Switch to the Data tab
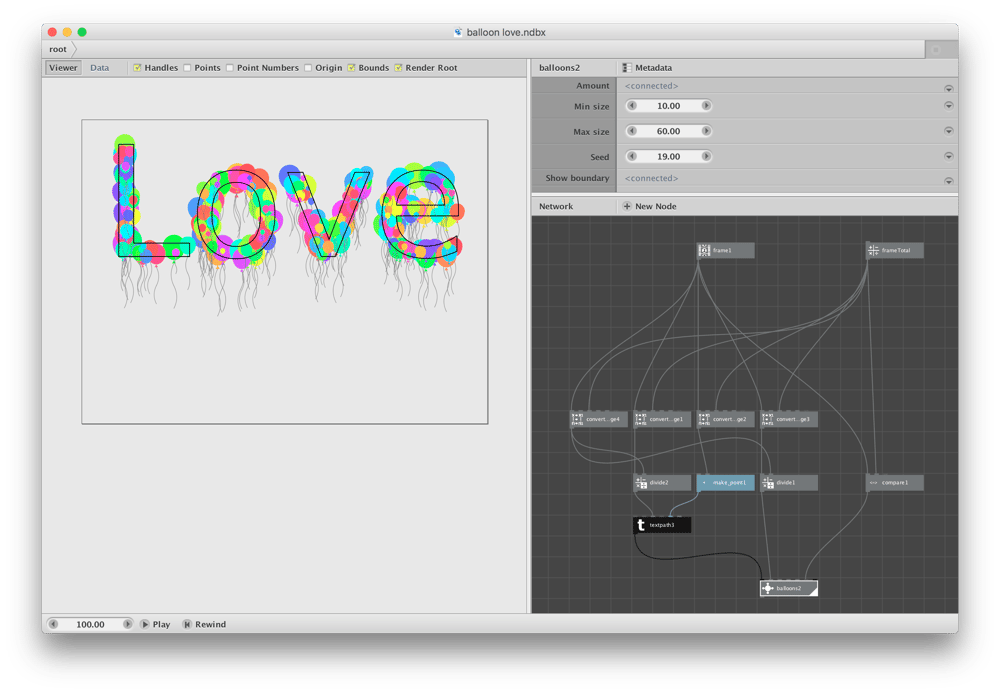Image resolution: width=1000 pixels, height=693 pixels. [99, 68]
